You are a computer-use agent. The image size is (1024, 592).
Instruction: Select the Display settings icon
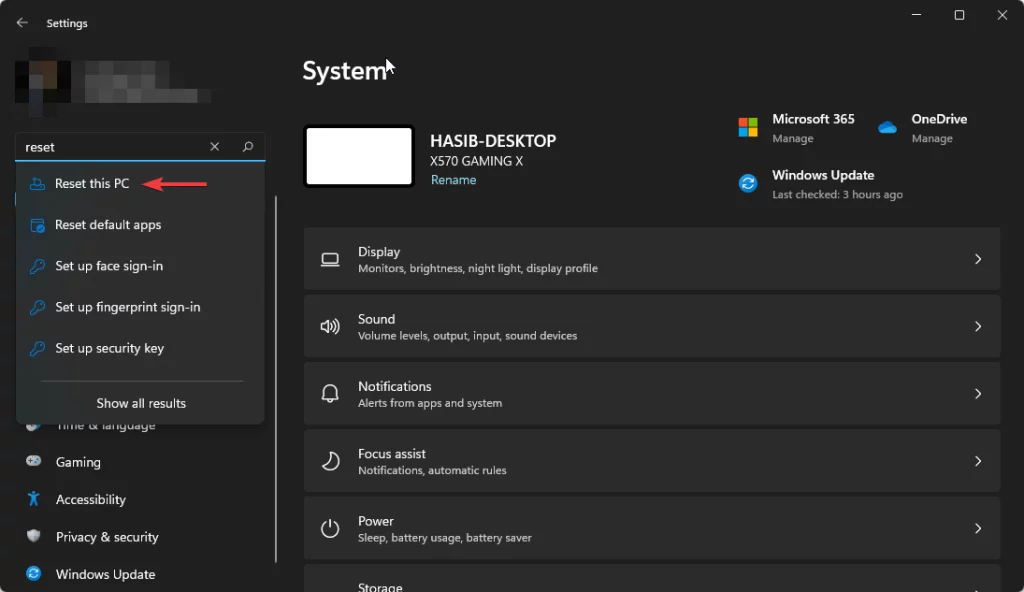(330, 258)
